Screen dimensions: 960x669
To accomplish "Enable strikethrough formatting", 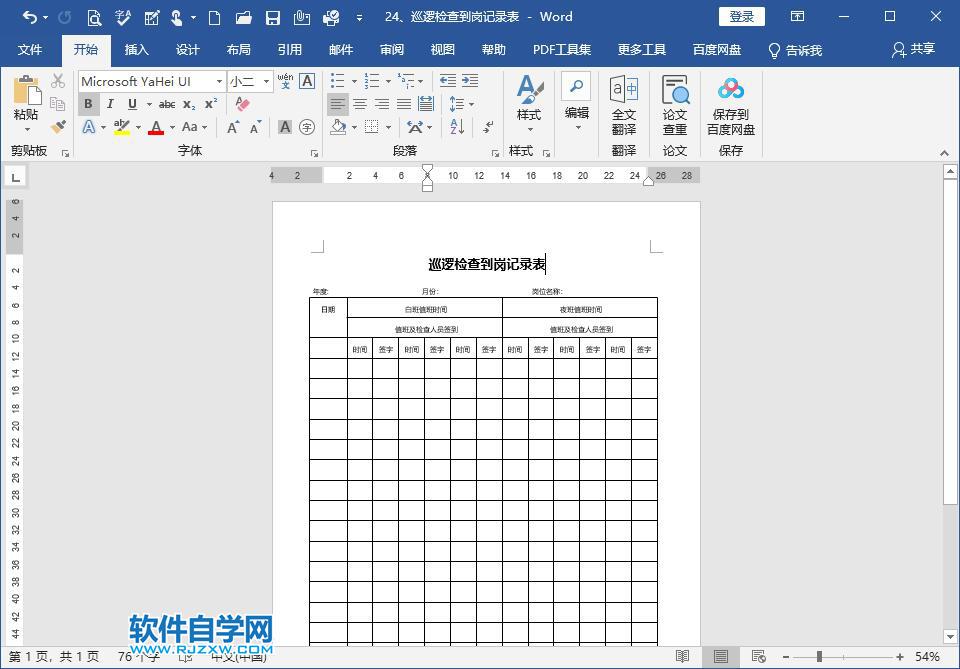I will [168, 103].
